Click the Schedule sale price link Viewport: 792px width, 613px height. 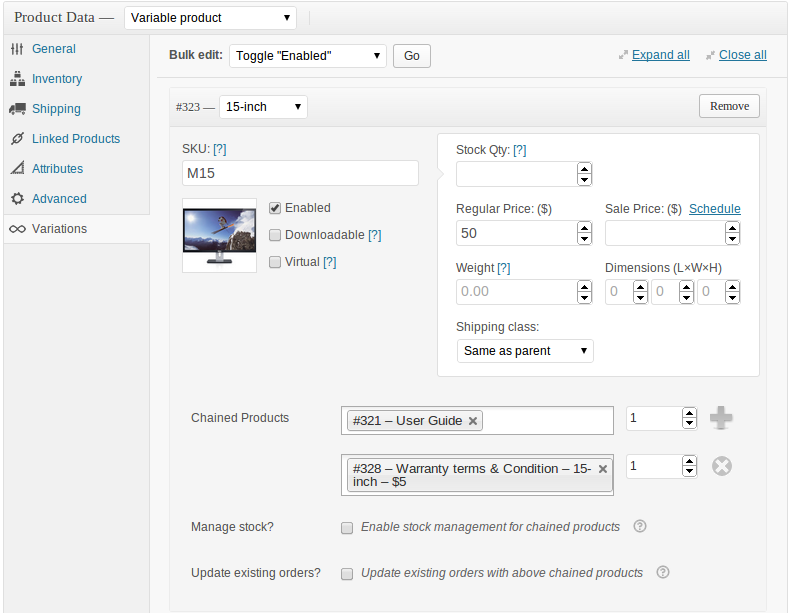(715, 209)
